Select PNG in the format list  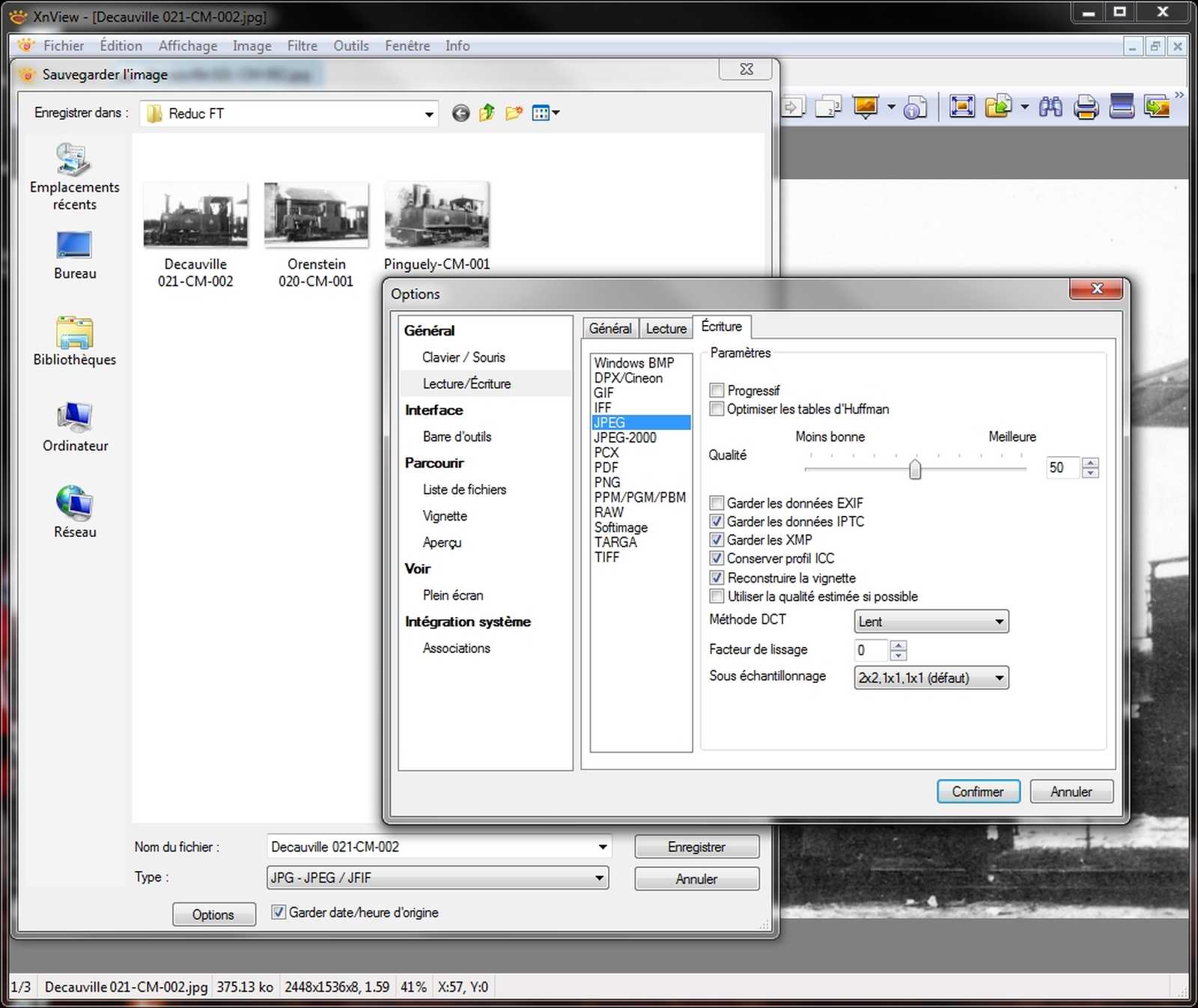point(606,482)
